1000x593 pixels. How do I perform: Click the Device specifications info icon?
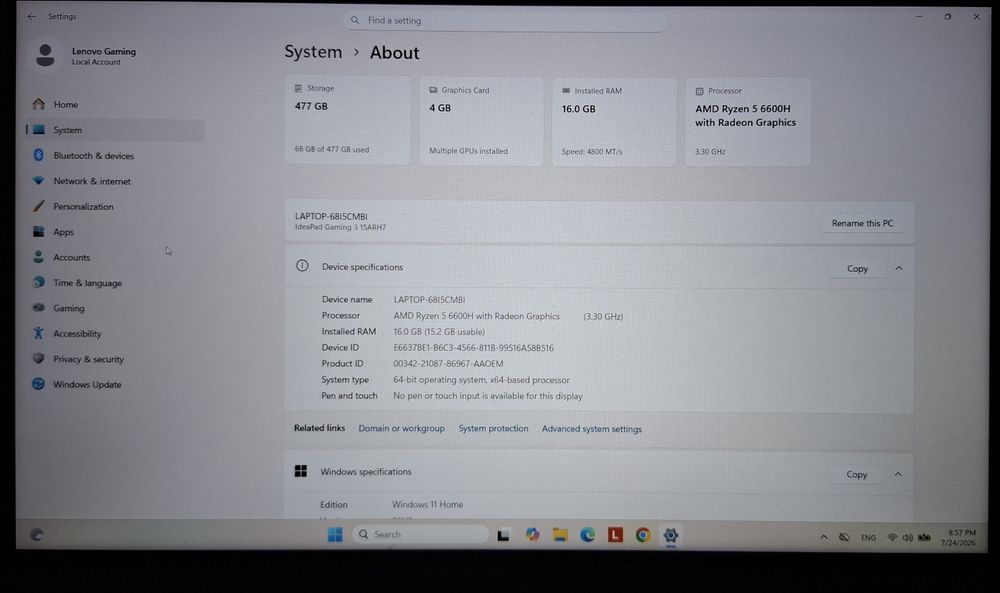(x=302, y=266)
